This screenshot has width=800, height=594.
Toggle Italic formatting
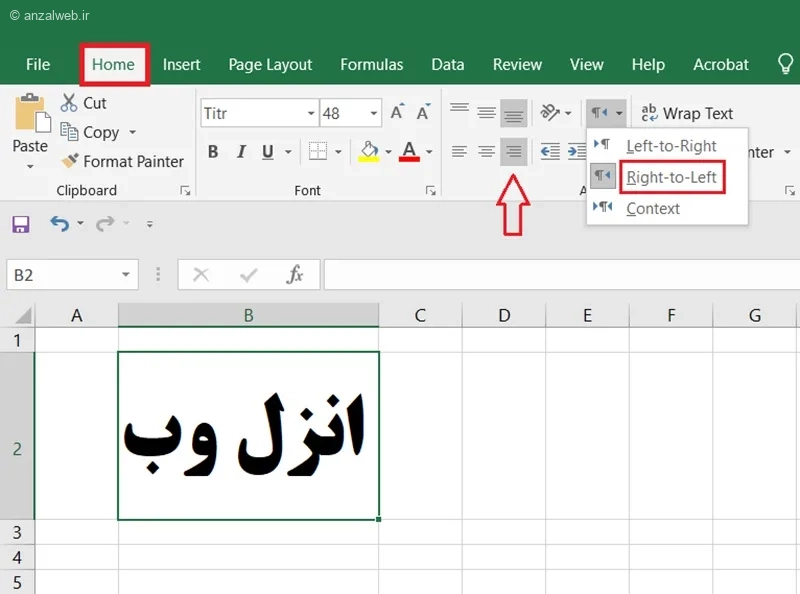coord(241,152)
